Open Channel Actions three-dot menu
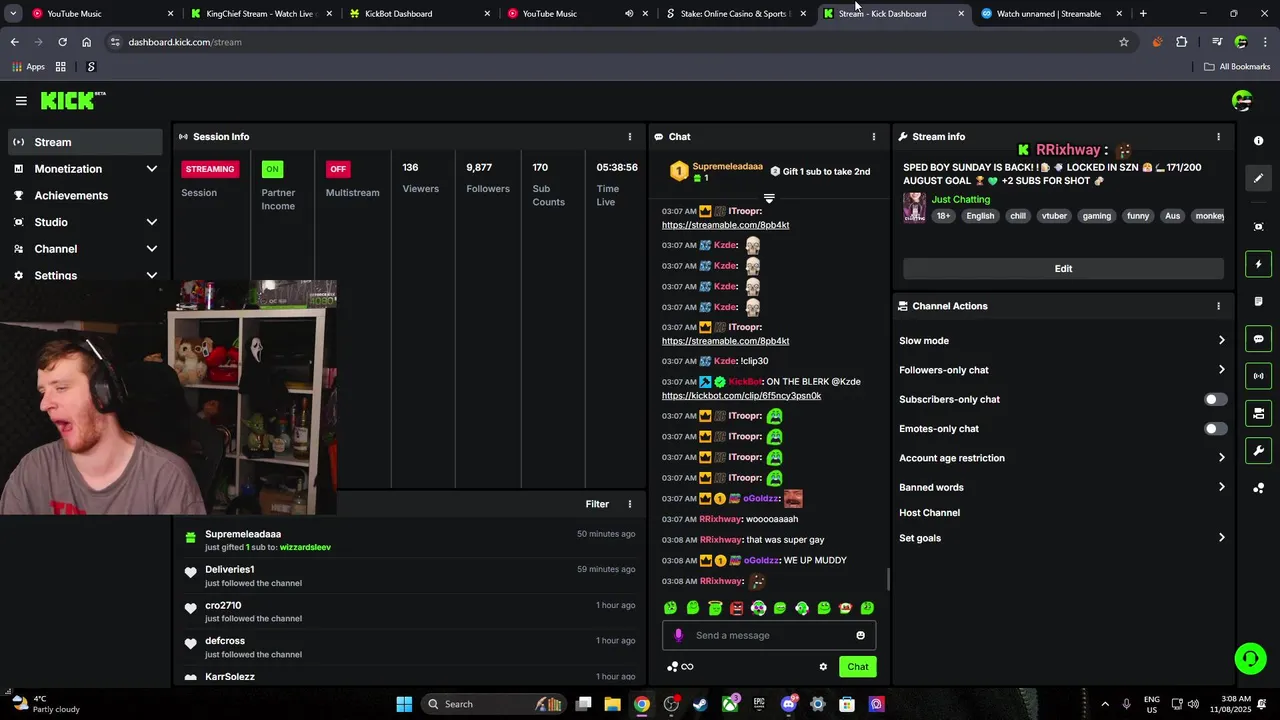The width and height of the screenshot is (1280, 720). point(1218,306)
